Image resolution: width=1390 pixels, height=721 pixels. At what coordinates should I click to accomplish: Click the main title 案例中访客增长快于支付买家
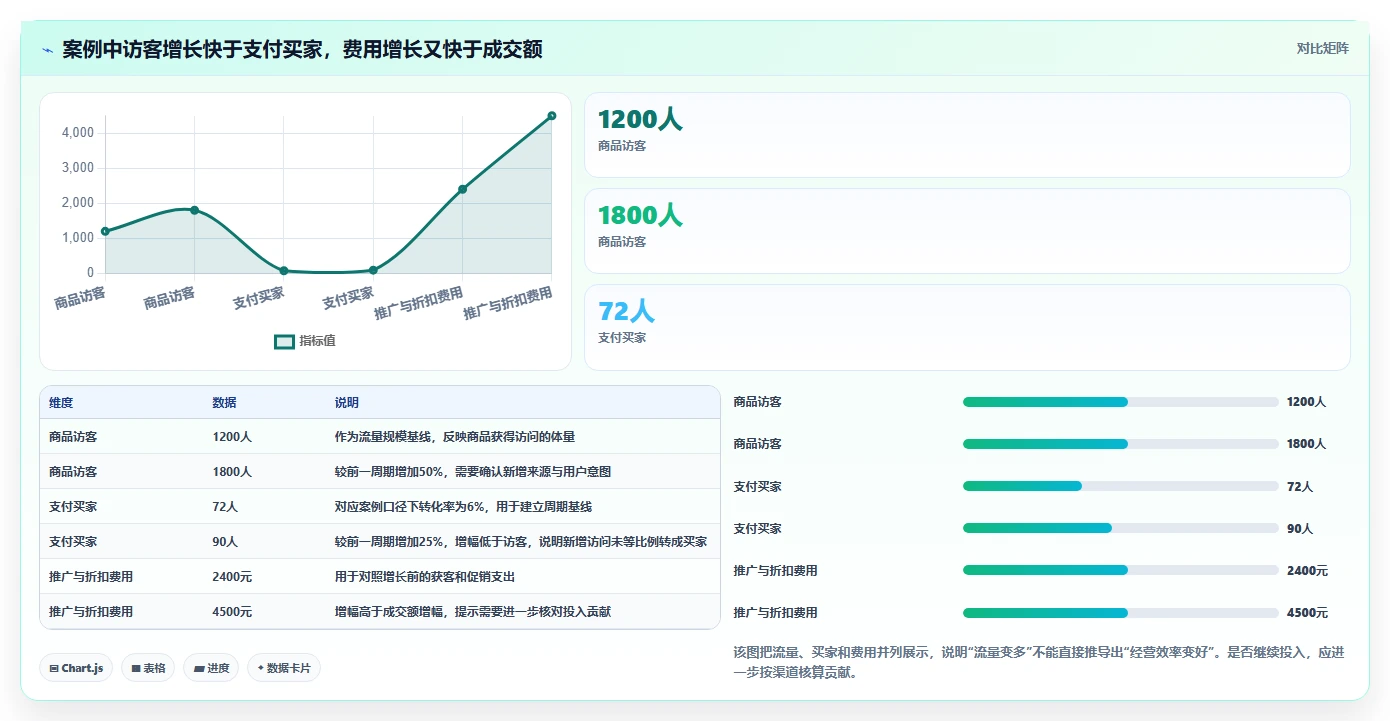(302, 49)
